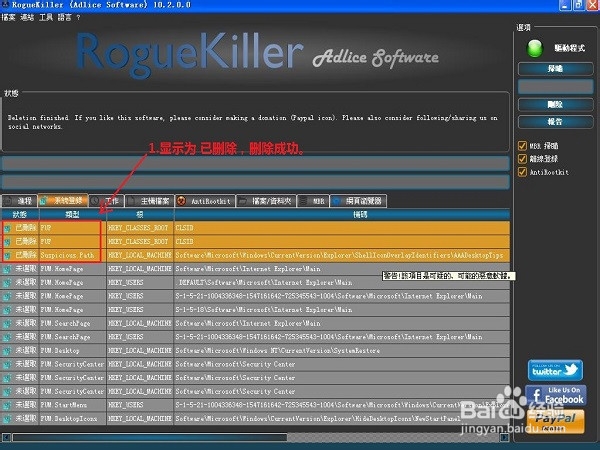Open the 主機檔案 hosts tab

pyautogui.click(x=150, y=201)
